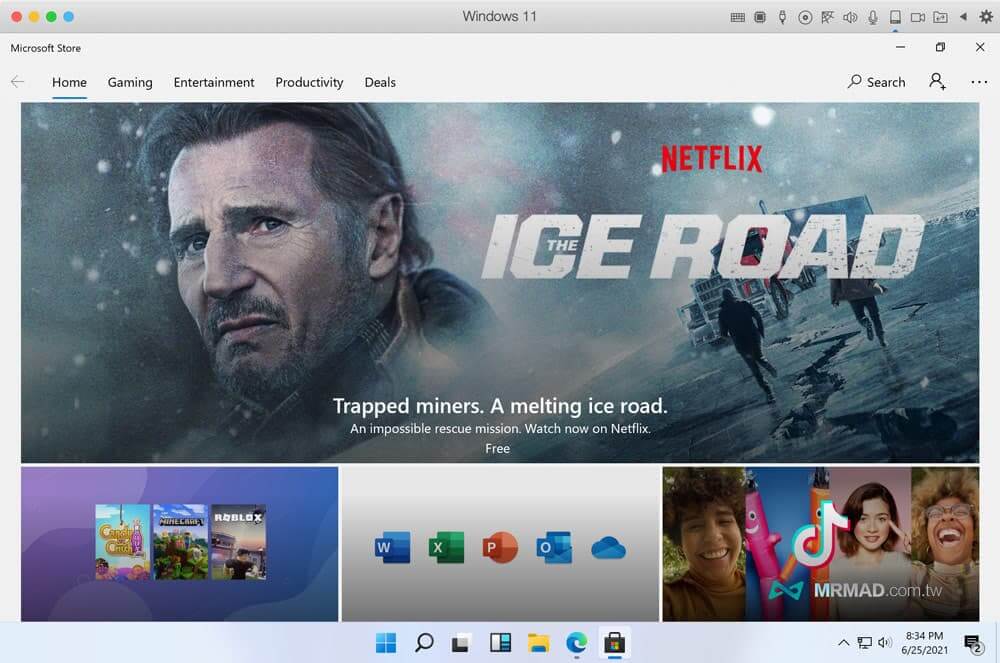Open the account sign-in person icon
This screenshot has width=1000, height=663.
click(x=937, y=81)
